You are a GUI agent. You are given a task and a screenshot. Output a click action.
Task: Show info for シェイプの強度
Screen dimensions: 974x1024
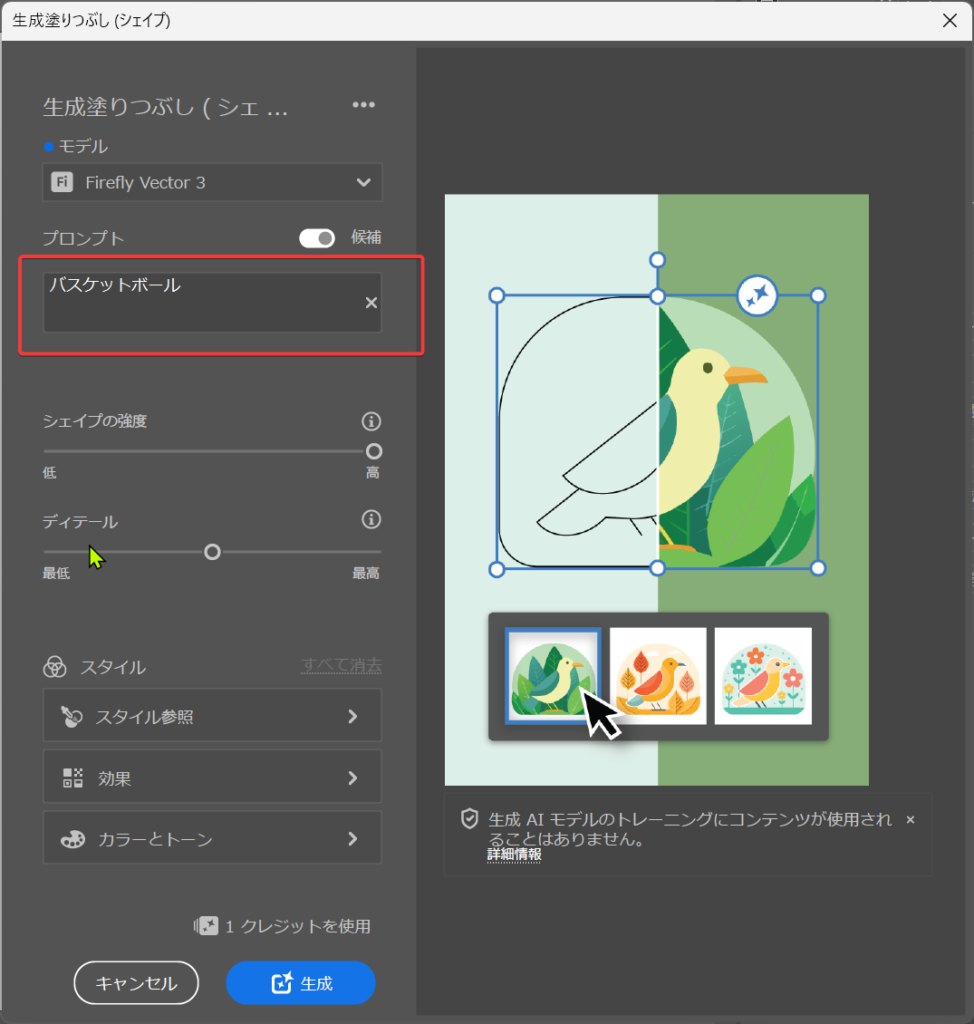372,421
